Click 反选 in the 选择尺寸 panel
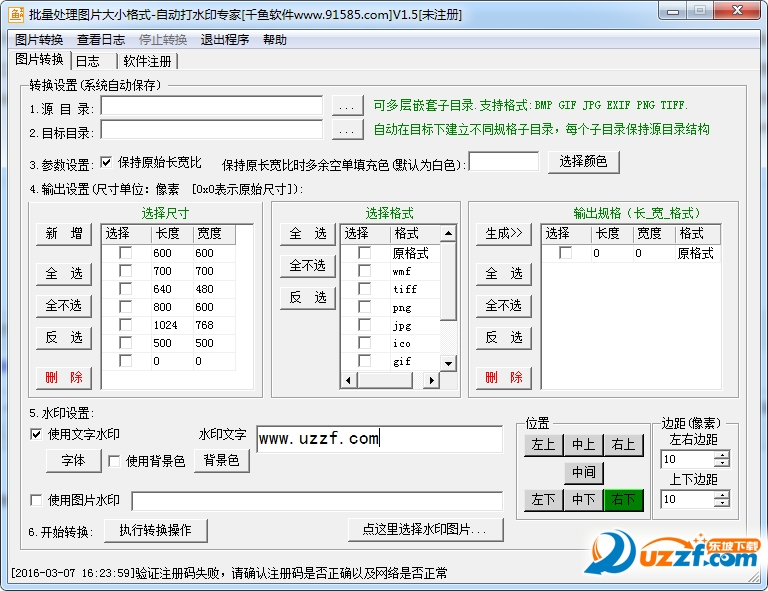 (64, 338)
